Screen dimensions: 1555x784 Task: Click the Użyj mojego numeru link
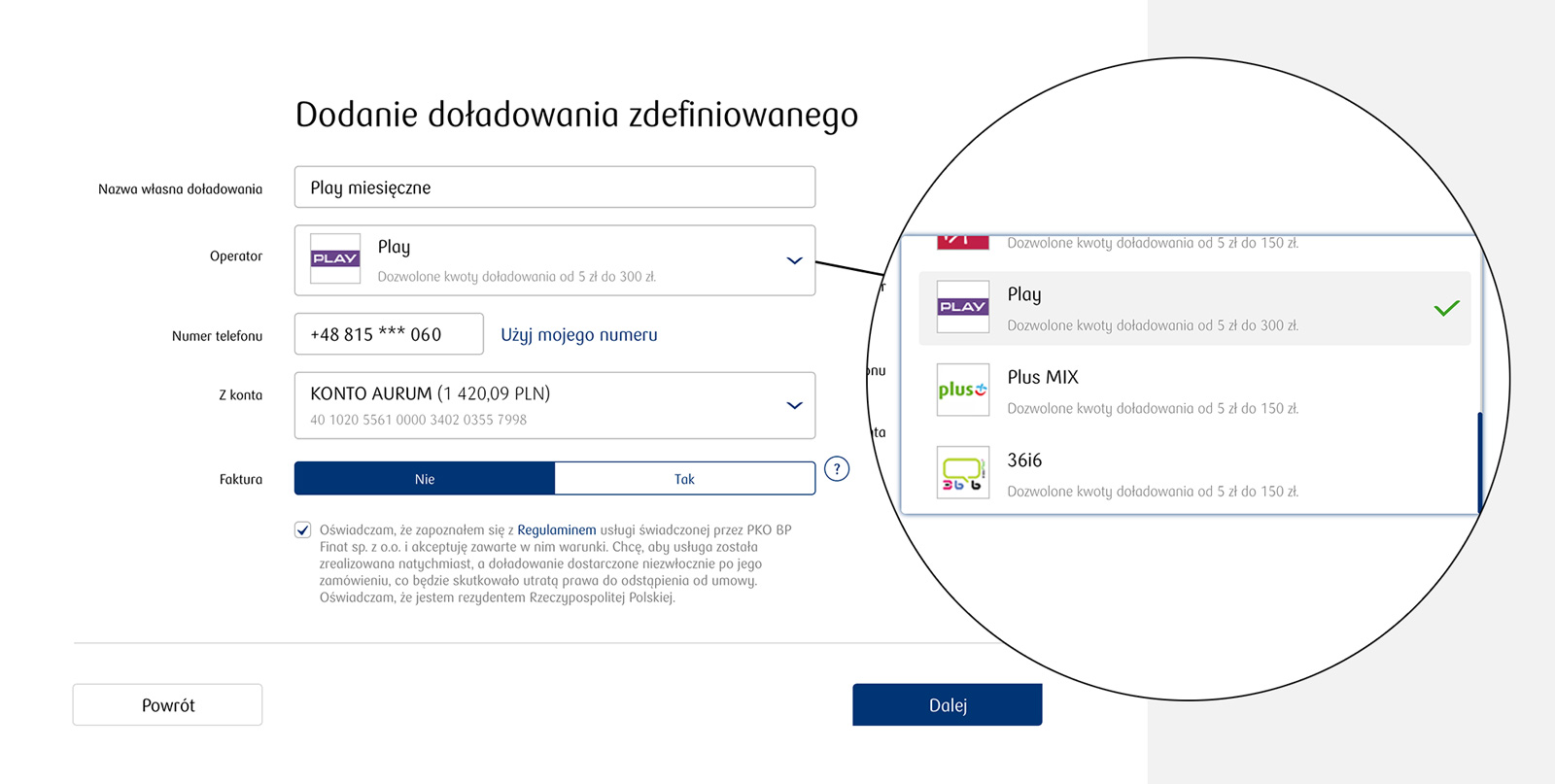(x=579, y=334)
